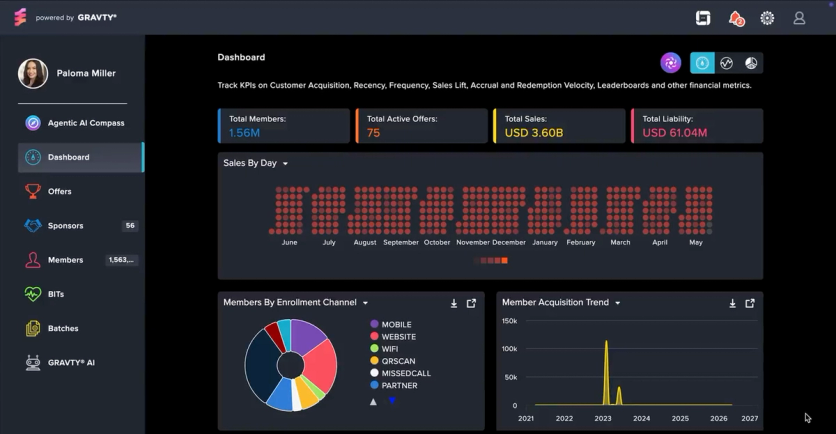836x434 pixels.
Task: Open Agentic AI Compass menu item
Action: pos(81,123)
